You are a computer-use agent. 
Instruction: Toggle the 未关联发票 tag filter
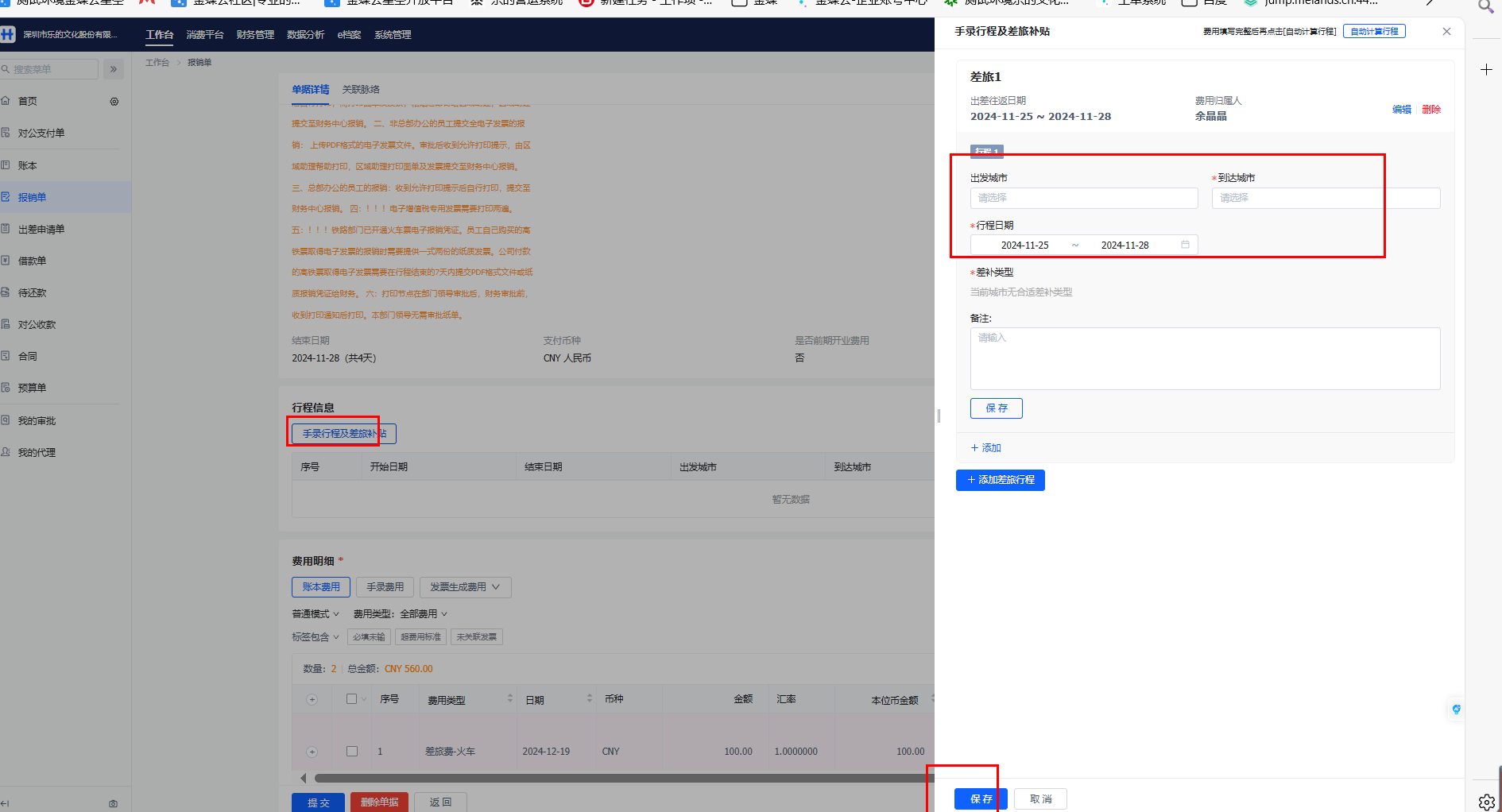point(477,637)
